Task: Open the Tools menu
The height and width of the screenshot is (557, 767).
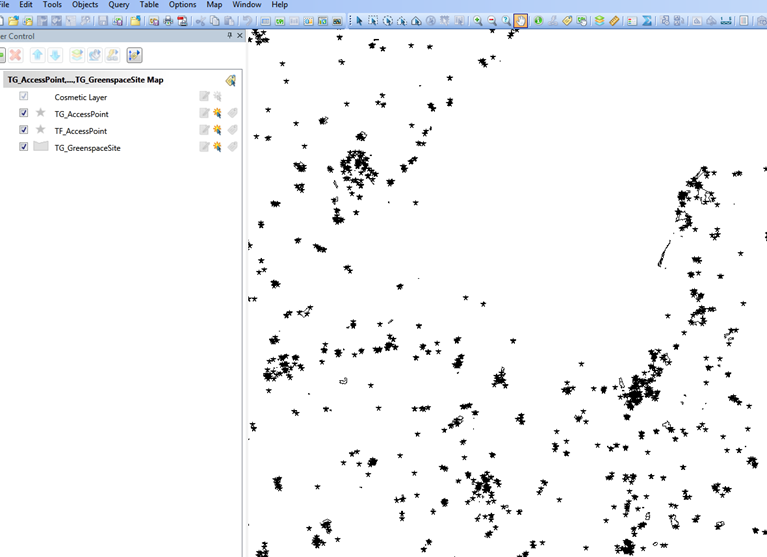Action: click(x=52, y=4)
